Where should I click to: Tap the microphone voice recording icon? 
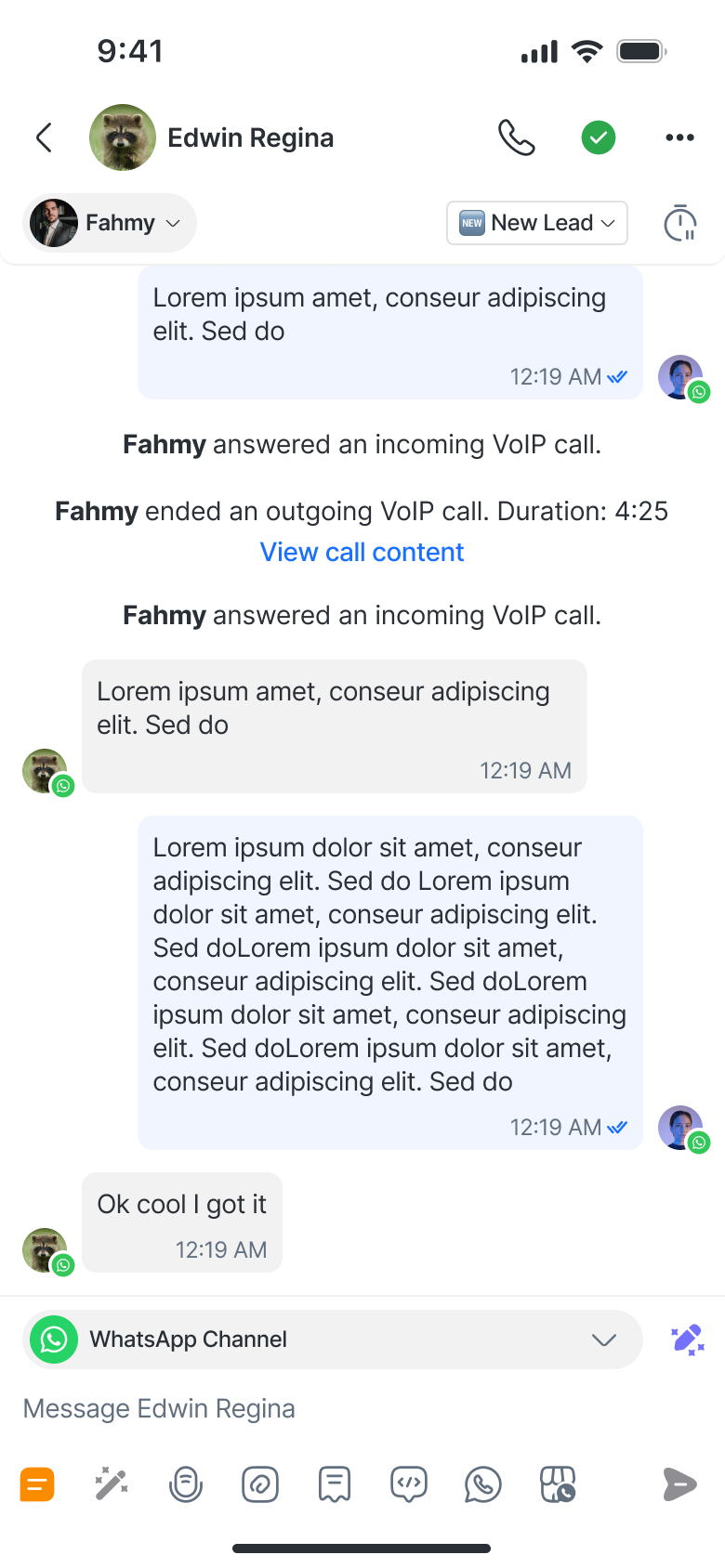(186, 1484)
